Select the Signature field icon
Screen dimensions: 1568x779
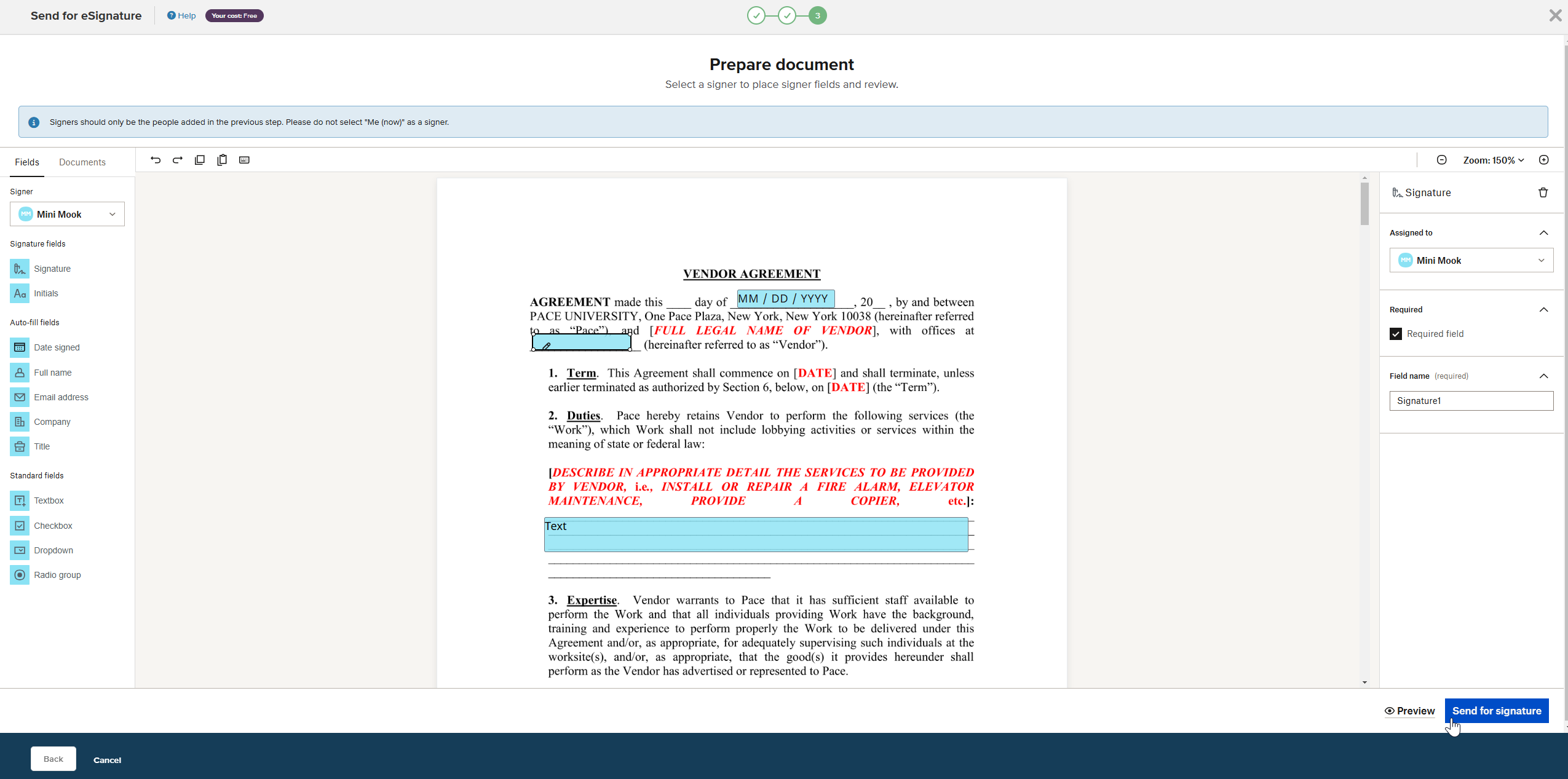click(x=20, y=269)
